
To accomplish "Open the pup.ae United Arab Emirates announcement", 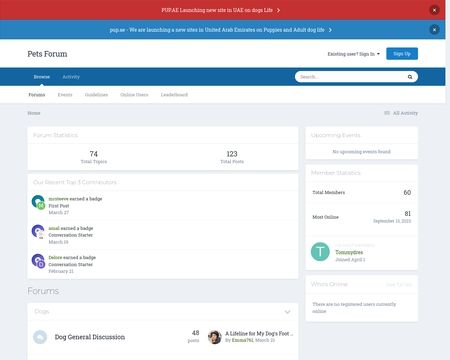I will pyautogui.click(x=220, y=30).
